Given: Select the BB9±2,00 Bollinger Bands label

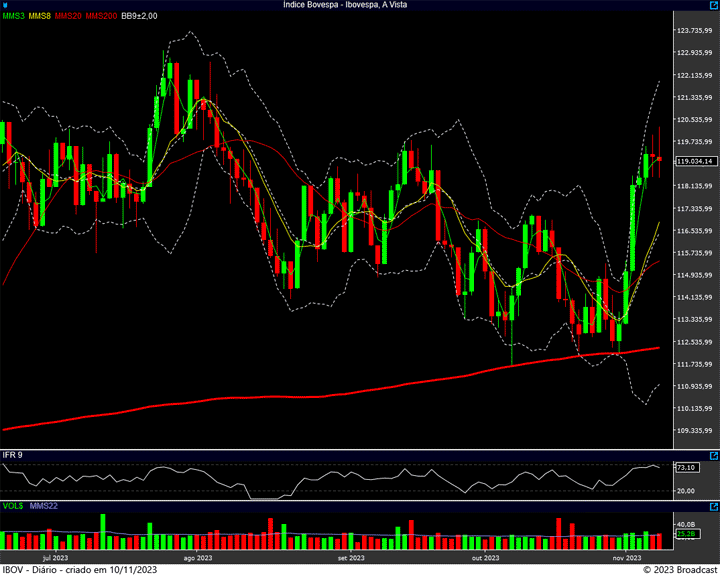Looking at the screenshot, I should pos(139,16).
